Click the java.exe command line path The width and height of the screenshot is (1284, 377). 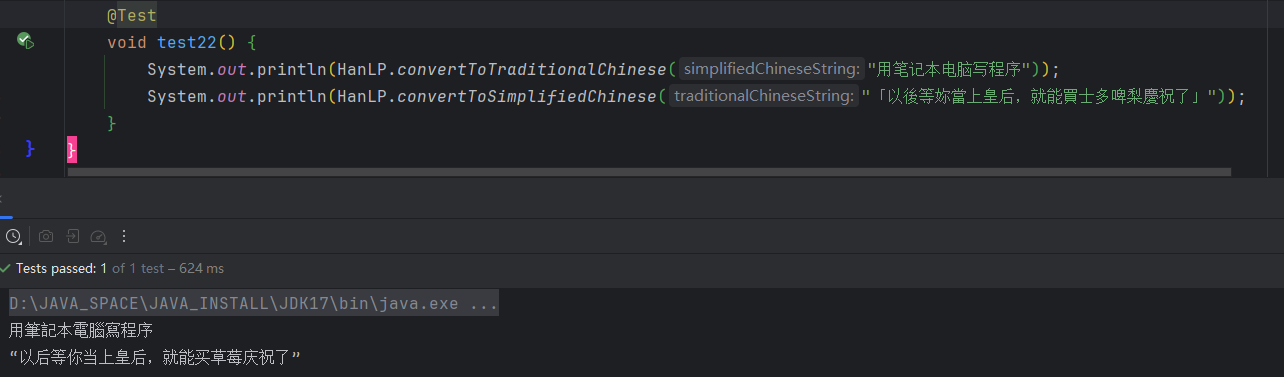(254, 304)
